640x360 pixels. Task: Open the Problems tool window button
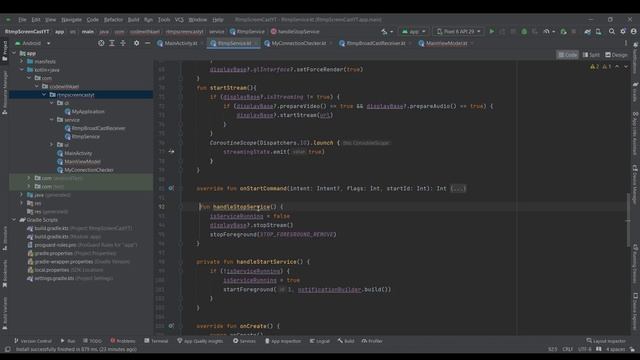[122, 341]
